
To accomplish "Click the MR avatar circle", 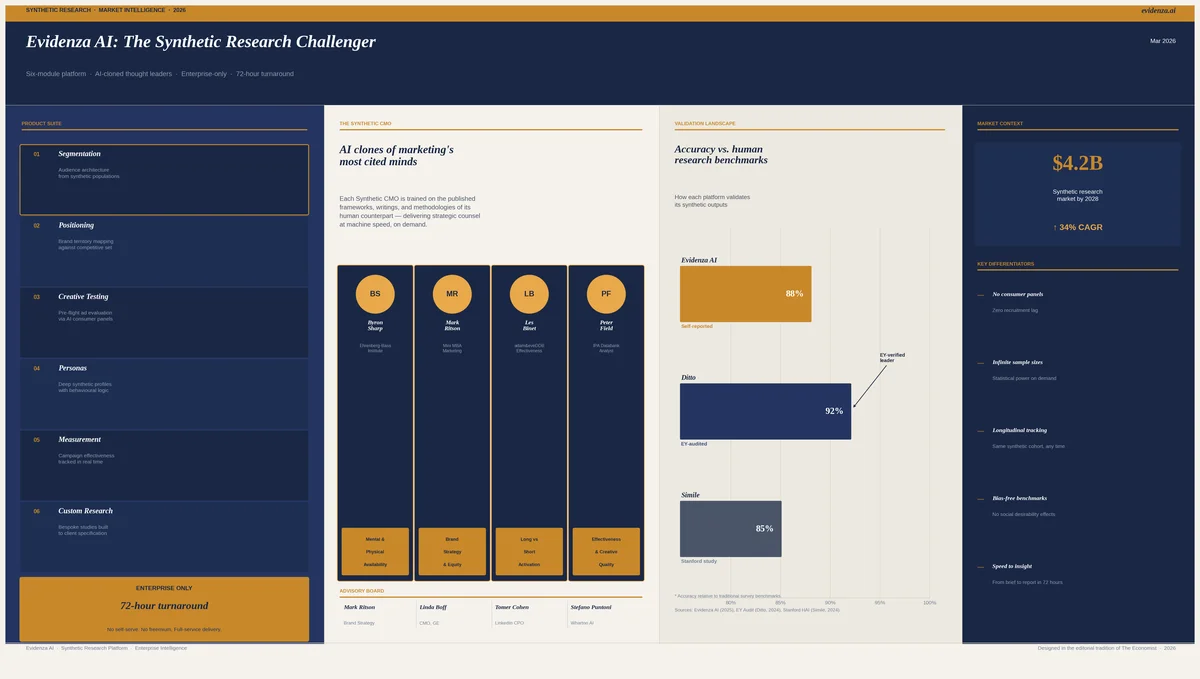I will [452, 294].
